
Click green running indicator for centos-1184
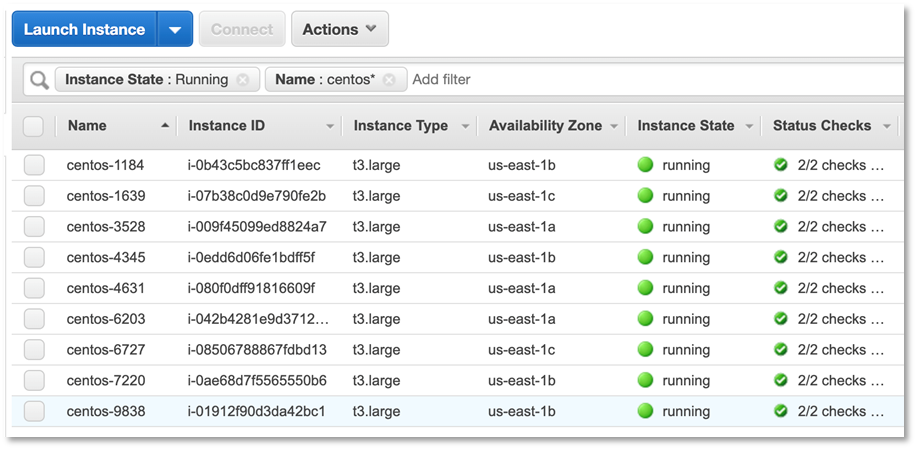pyautogui.click(x=645, y=165)
